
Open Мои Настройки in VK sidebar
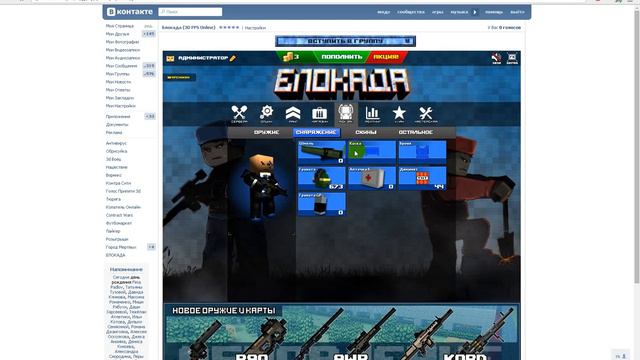pos(121,106)
